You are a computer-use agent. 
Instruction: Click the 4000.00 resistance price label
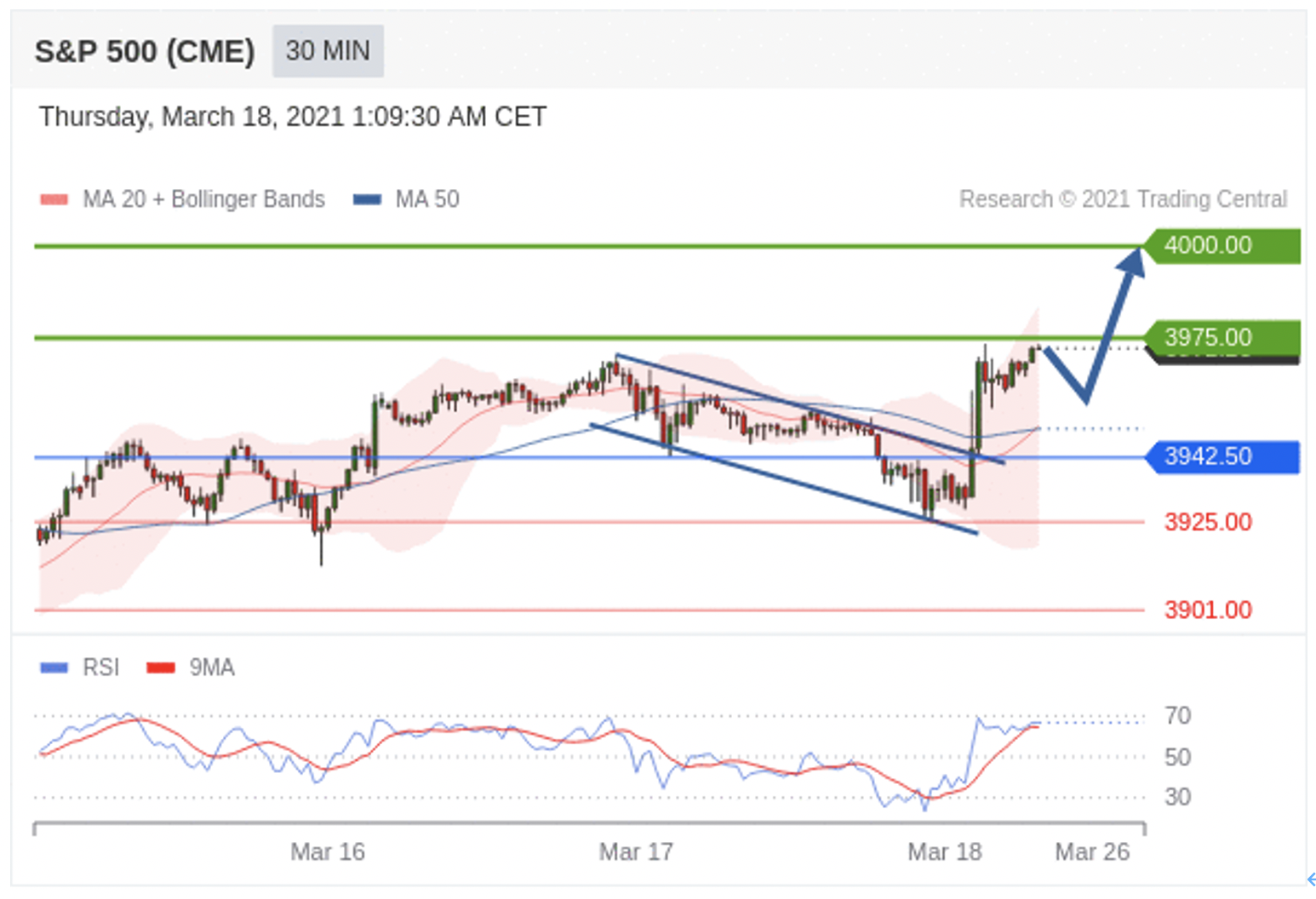(1222, 245)
